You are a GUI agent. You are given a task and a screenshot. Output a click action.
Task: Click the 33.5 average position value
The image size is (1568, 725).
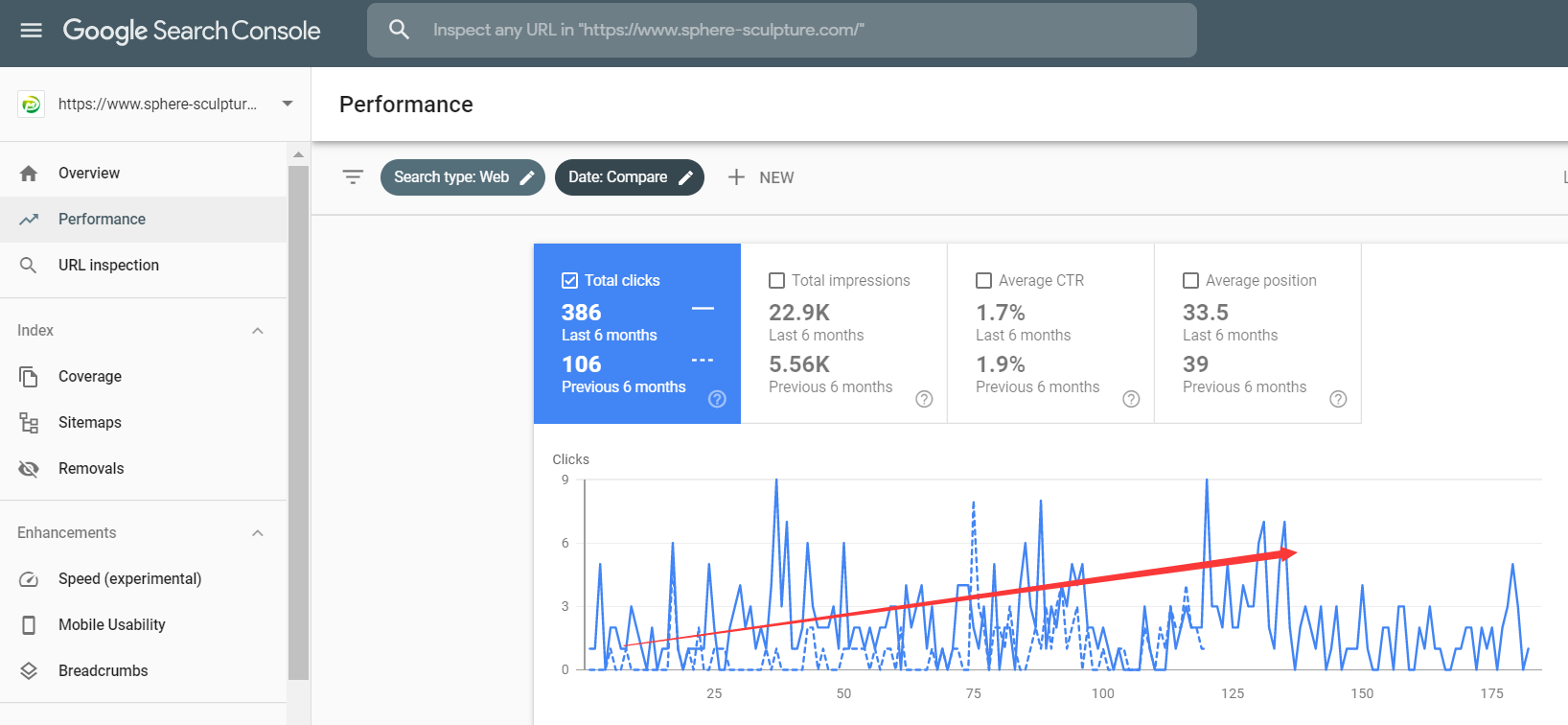(1206, 313)
